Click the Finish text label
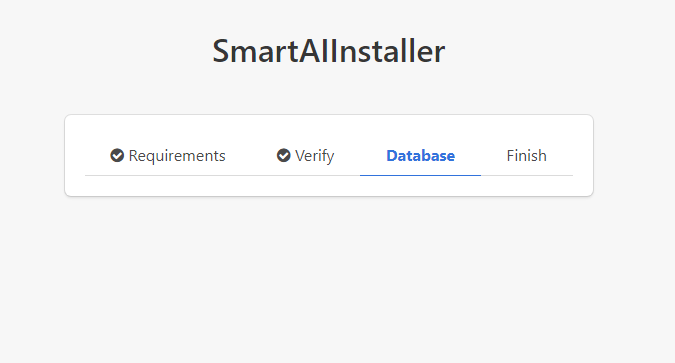The width and height of the screenshot is (675, 363). (x=526, y=155)
